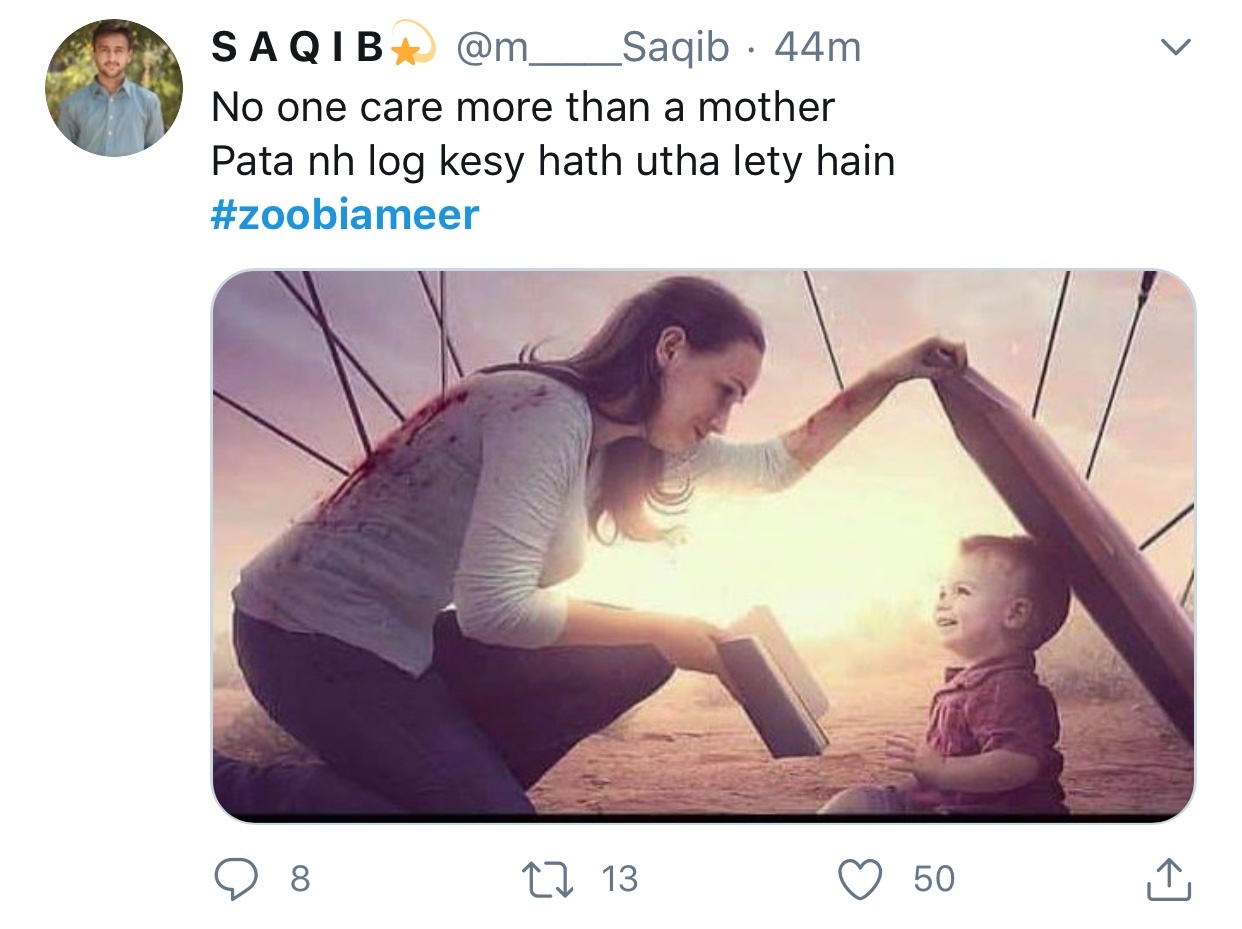Open the share icon for this tweet

(x=1166, y=879)
